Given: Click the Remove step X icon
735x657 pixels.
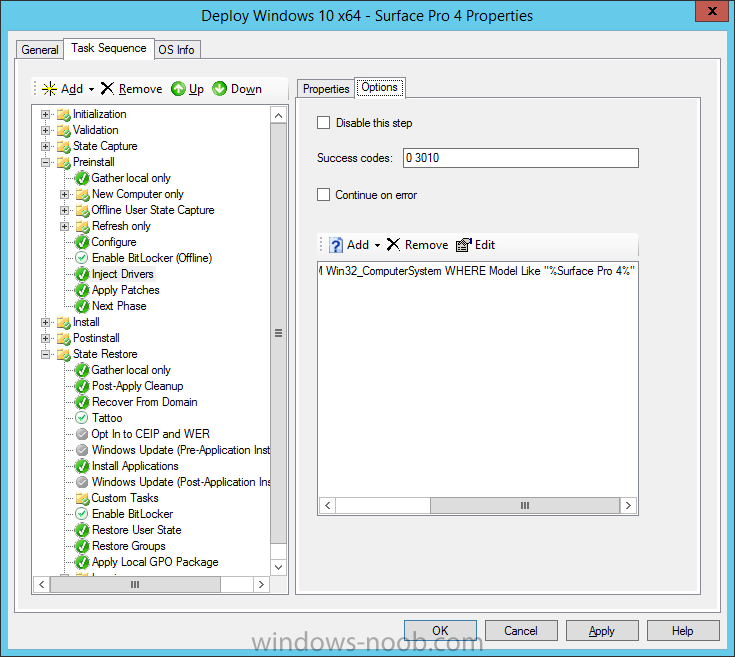Looking at the screenshot, I should (x=107, y=88).
